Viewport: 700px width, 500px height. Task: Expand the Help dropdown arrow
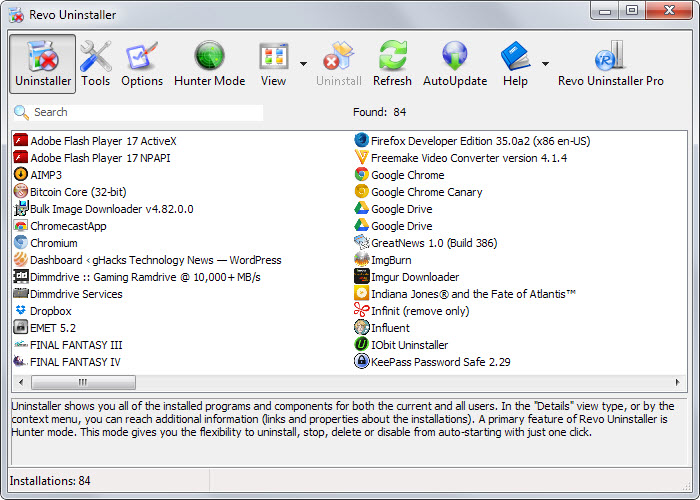546,64
